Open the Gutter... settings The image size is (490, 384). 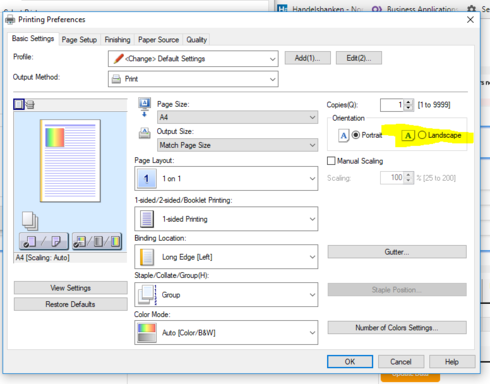click(397, 252)
